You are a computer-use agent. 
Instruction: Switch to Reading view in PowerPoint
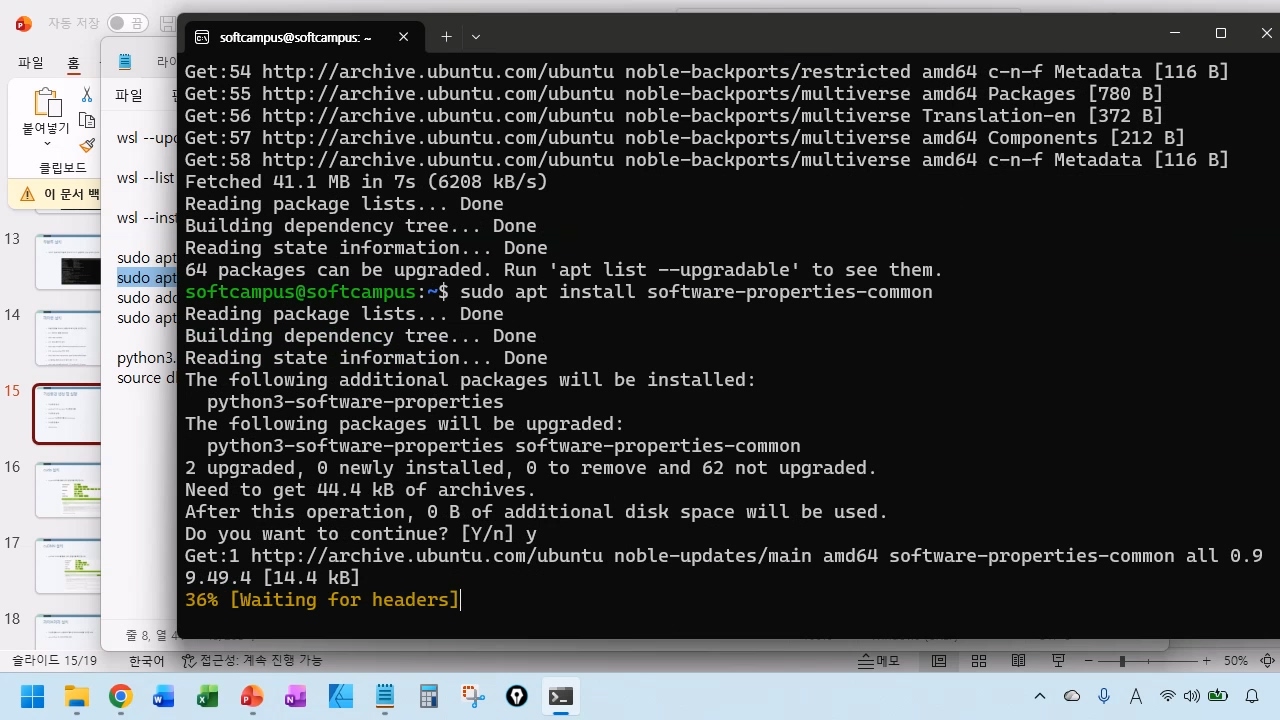pyautogui.click(x=1018, y=661)
